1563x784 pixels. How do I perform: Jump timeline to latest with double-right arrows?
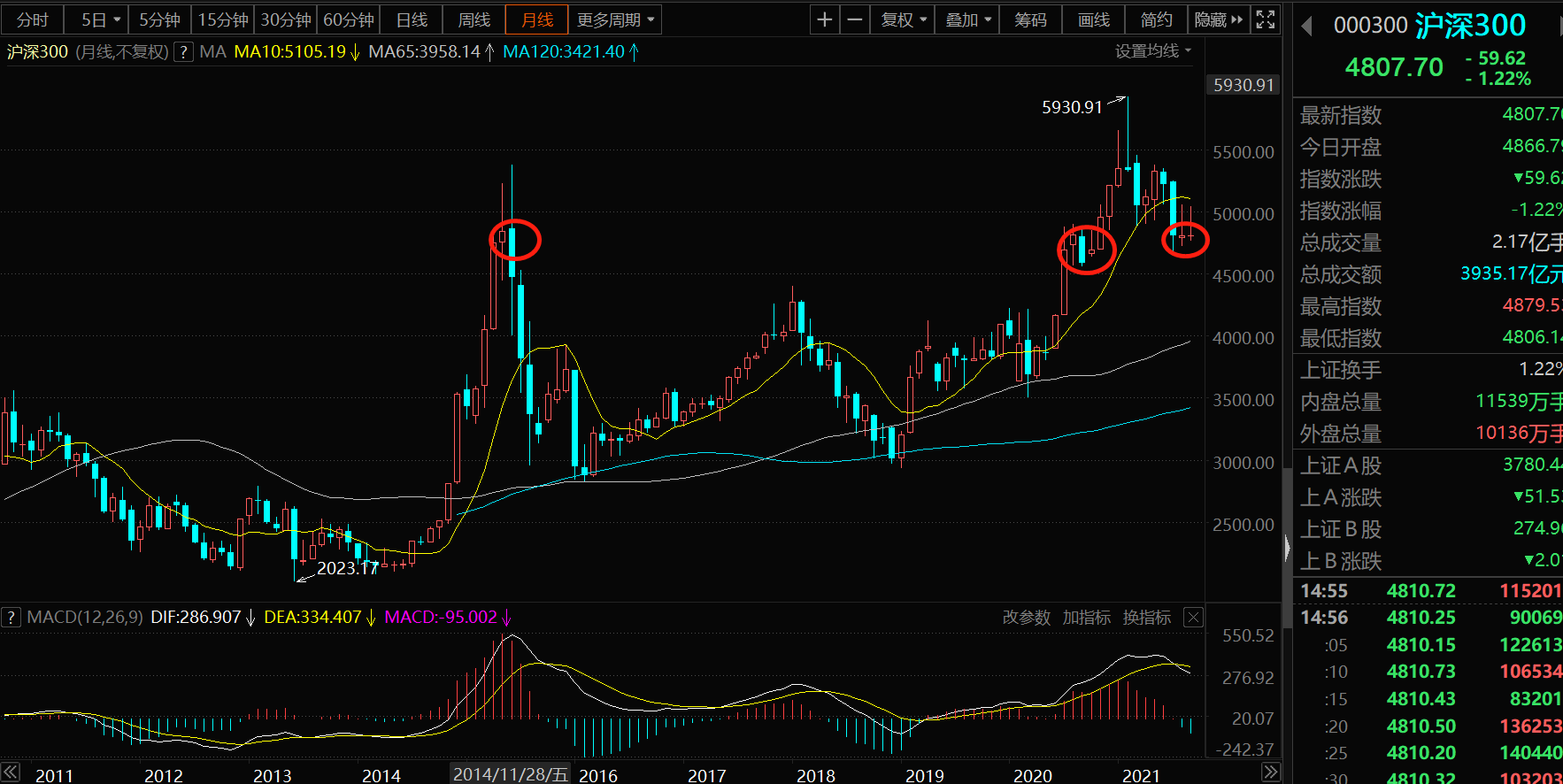point(1270,772)
